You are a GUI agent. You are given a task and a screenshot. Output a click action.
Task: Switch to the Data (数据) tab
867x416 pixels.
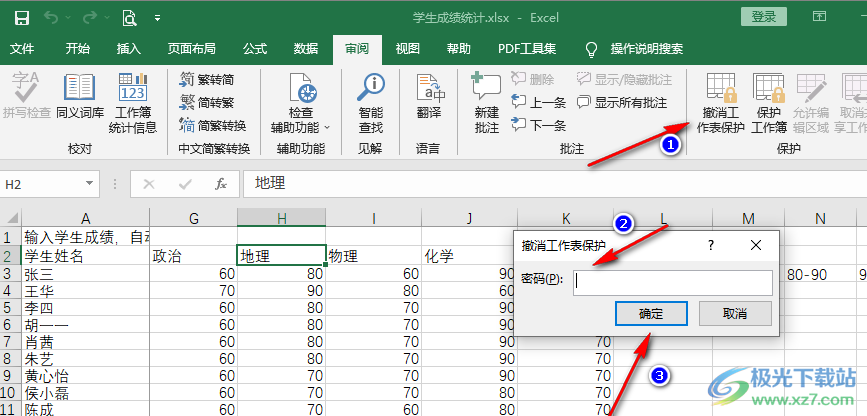pyautogui.click(x=306, y=48)
